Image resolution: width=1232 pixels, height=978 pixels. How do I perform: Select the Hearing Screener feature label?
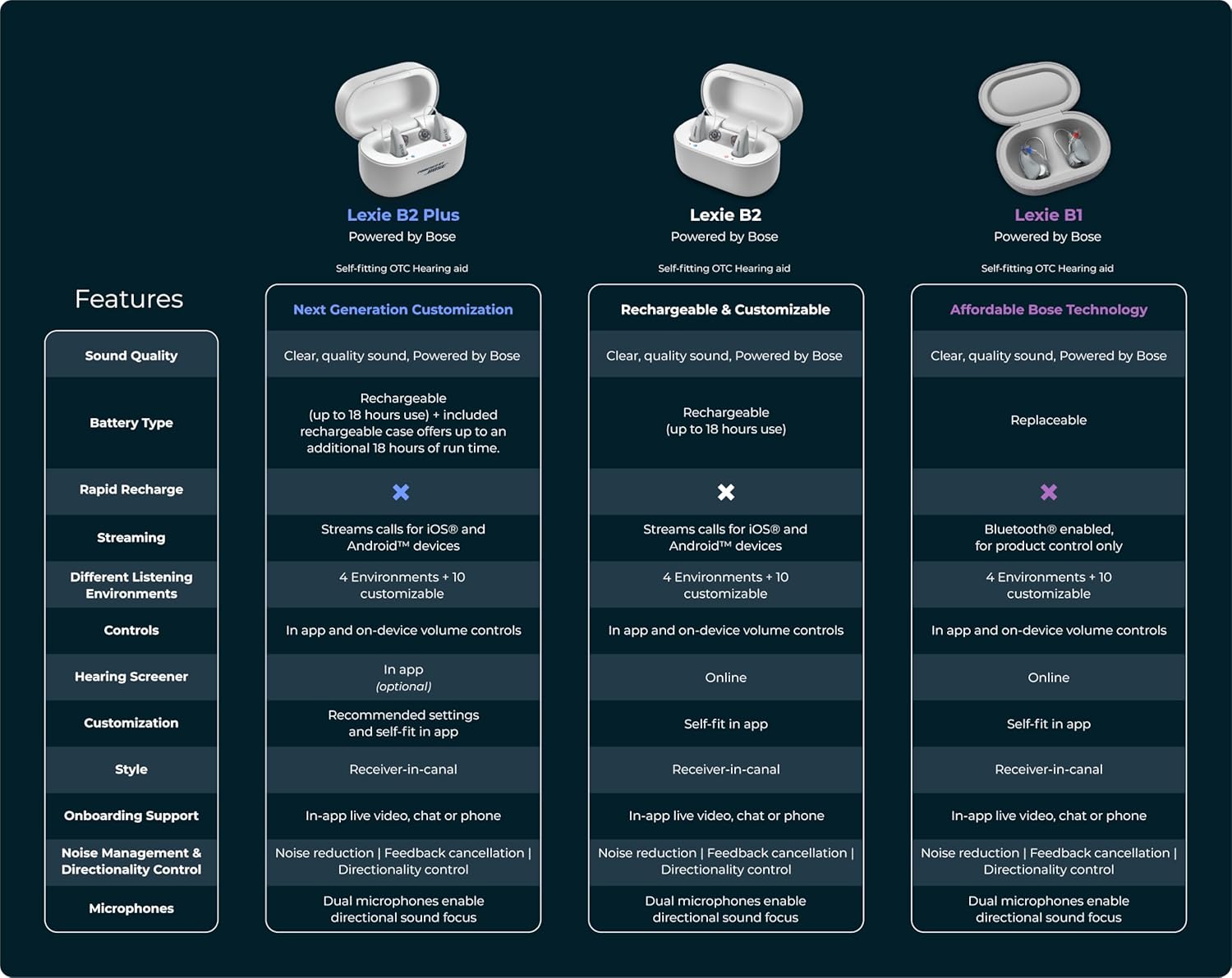click(131, 677)
